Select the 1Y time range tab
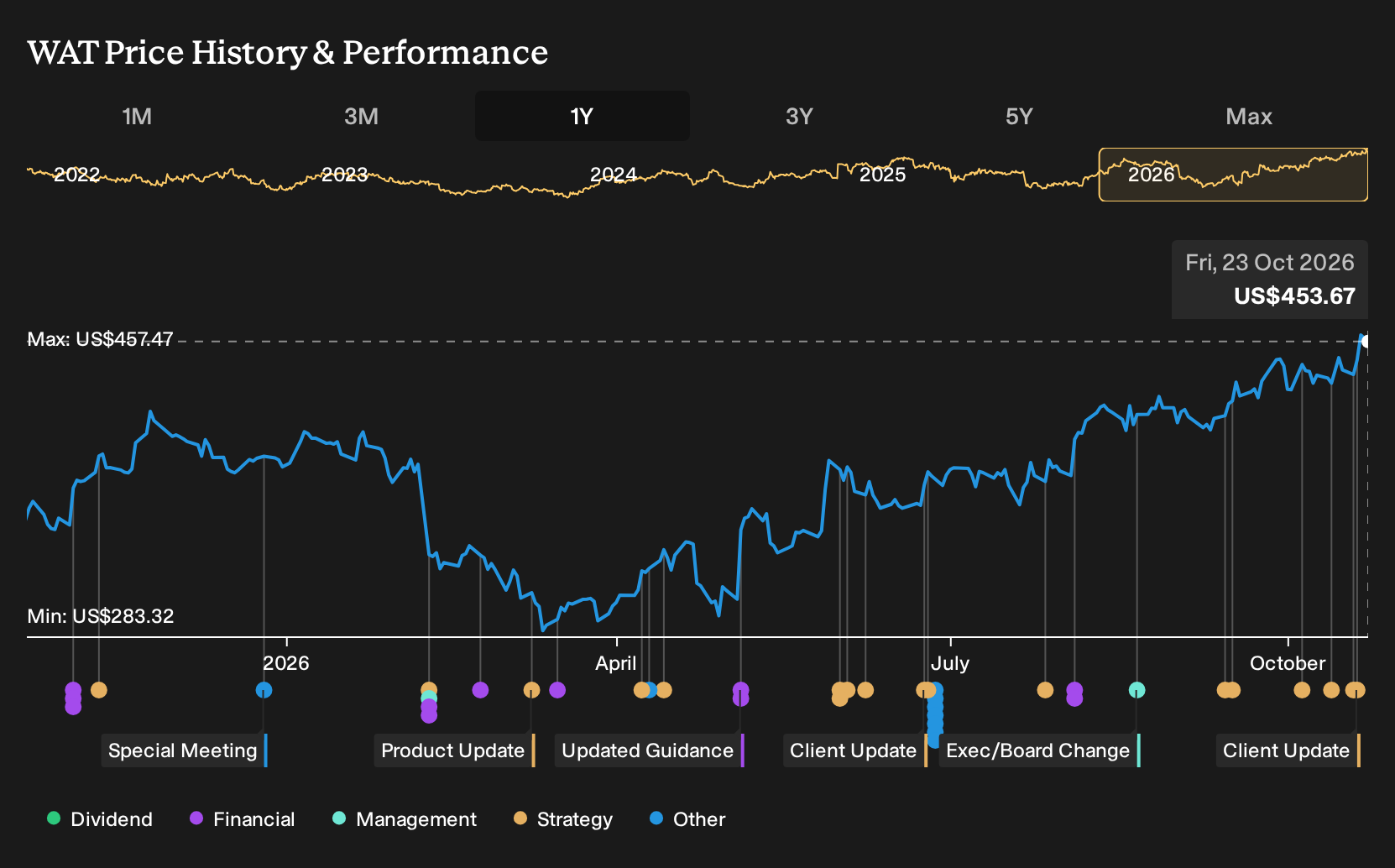This screenshot has width=1395, height=868. tap(583, 116)
